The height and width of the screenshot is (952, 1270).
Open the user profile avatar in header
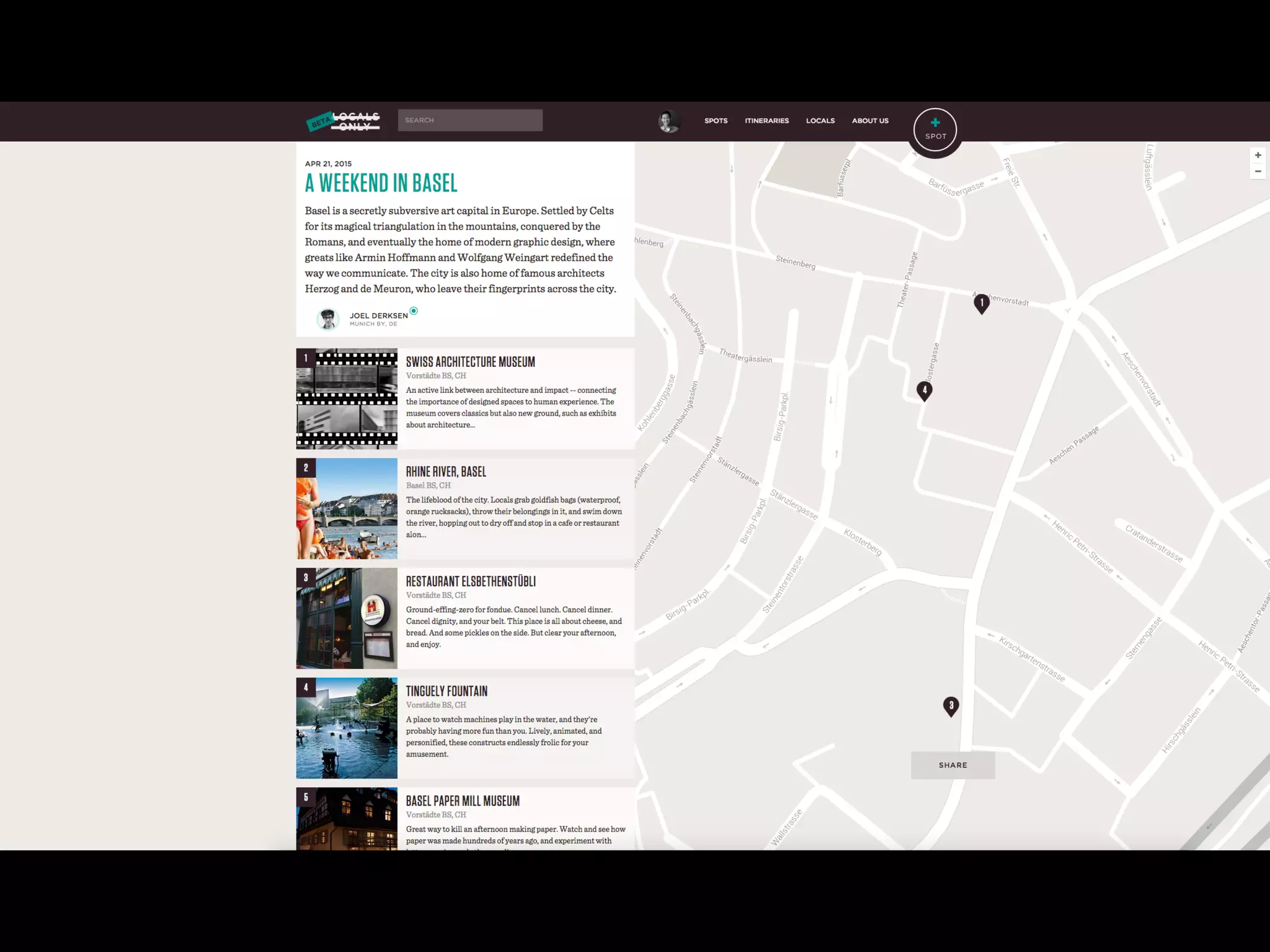click(x=669, y=121)
